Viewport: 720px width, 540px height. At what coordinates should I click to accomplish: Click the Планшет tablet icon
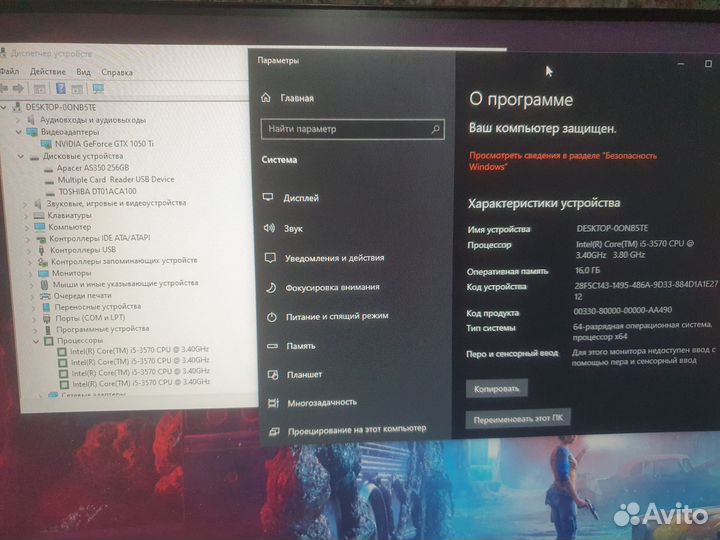[273, 375]
